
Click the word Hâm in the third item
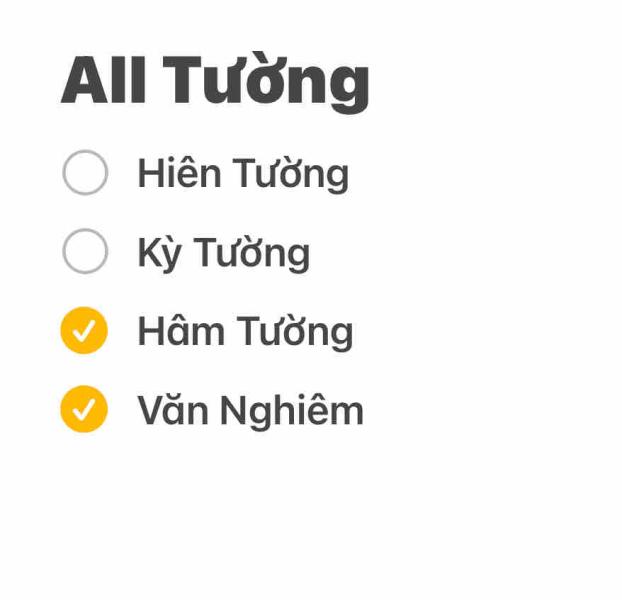[x=181, y=330]
